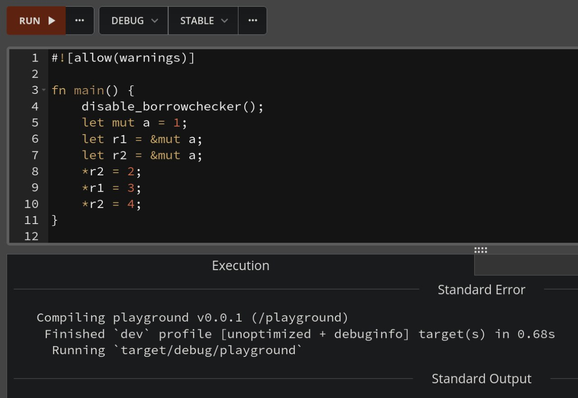Click the 'let r1 = &mut a;' line
This screenshot has height=398, width=578.
point(142,139)
